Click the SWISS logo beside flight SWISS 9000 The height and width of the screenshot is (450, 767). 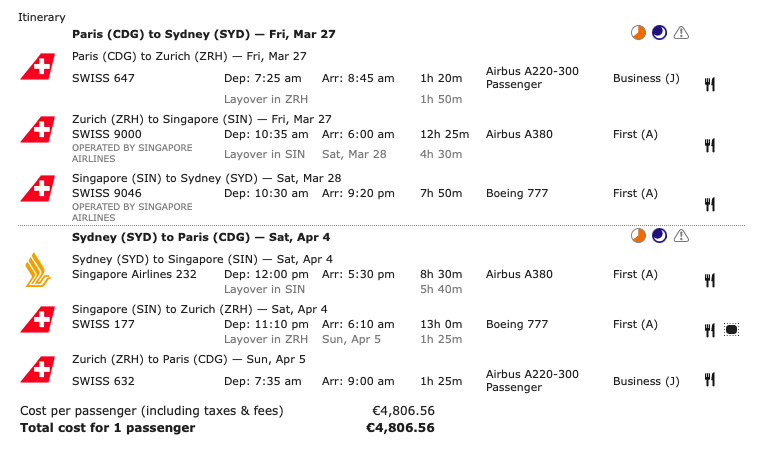pos(36,130)
